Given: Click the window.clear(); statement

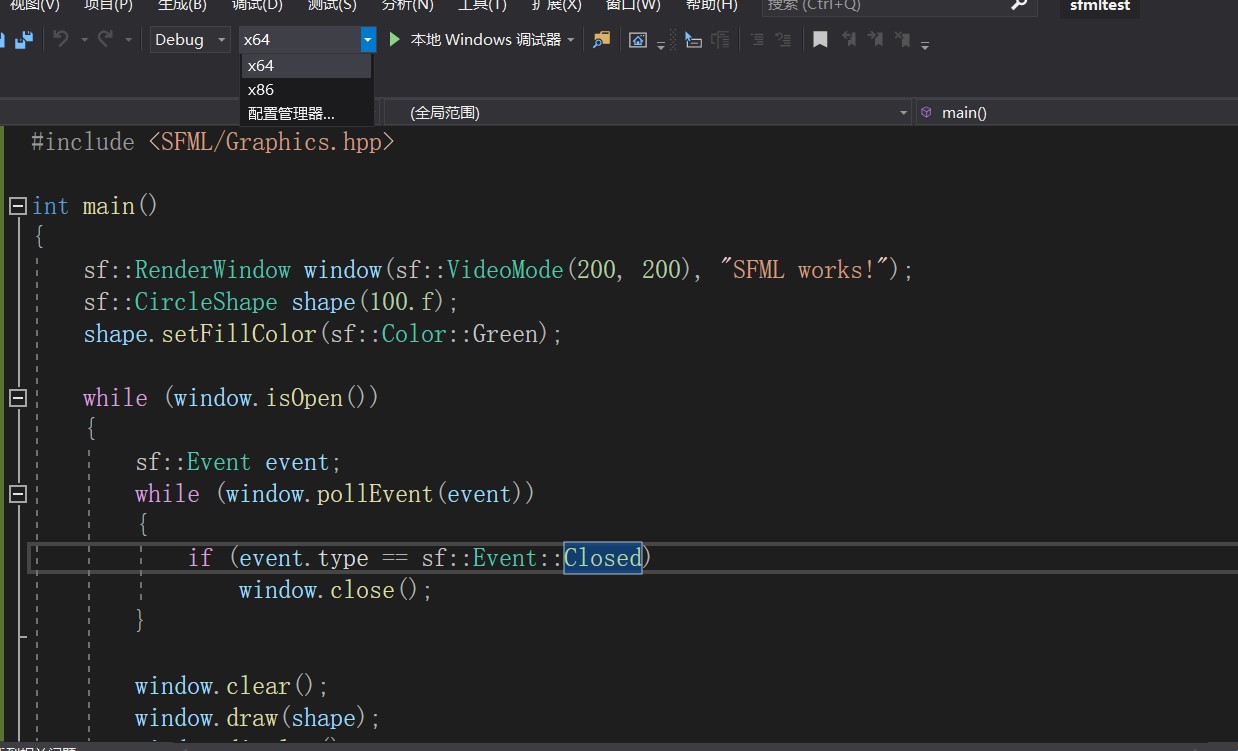Looking at the screenshot, I should [x=232, y=686].
